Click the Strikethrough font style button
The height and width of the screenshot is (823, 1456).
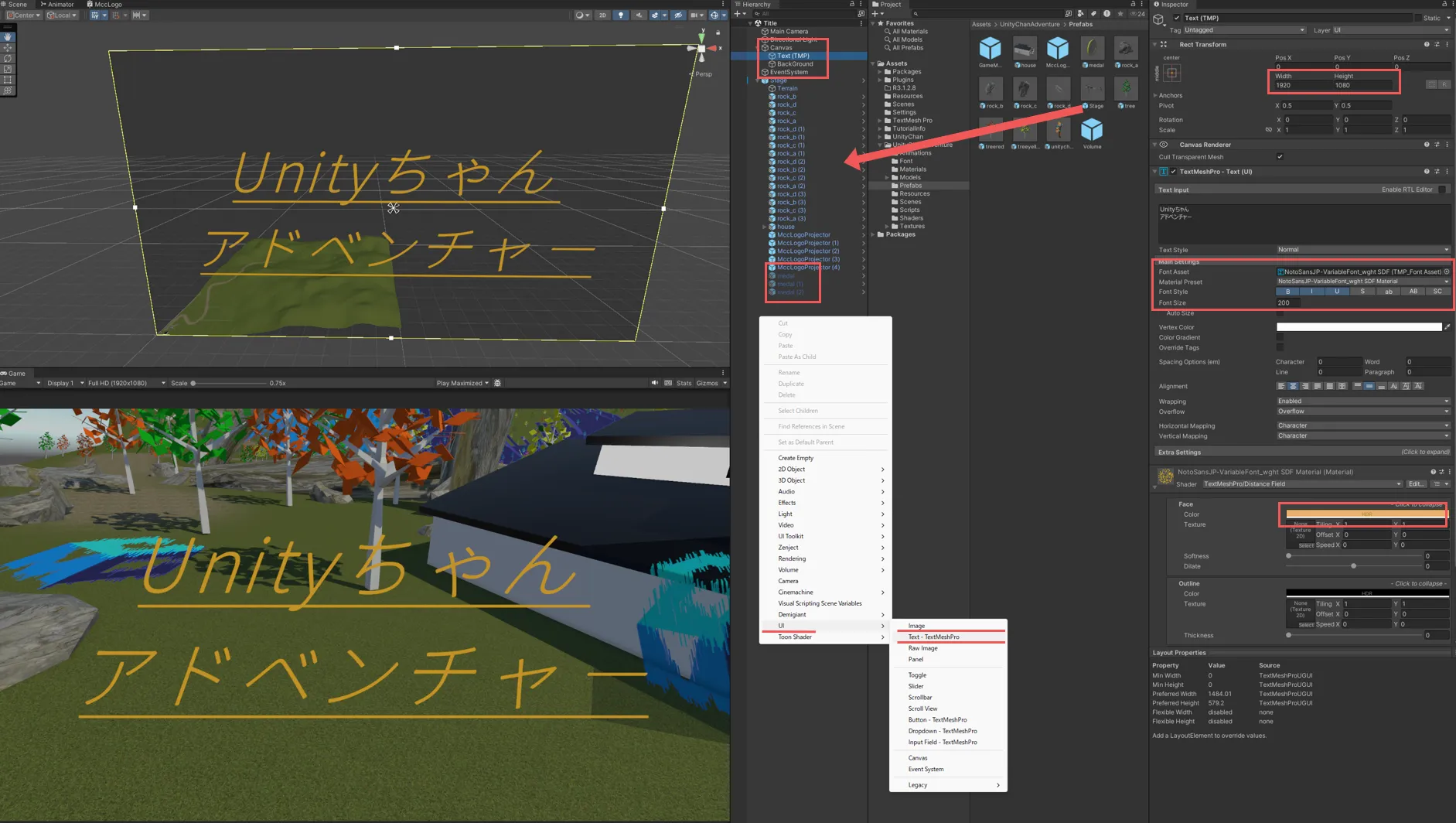click(1362, 292)
